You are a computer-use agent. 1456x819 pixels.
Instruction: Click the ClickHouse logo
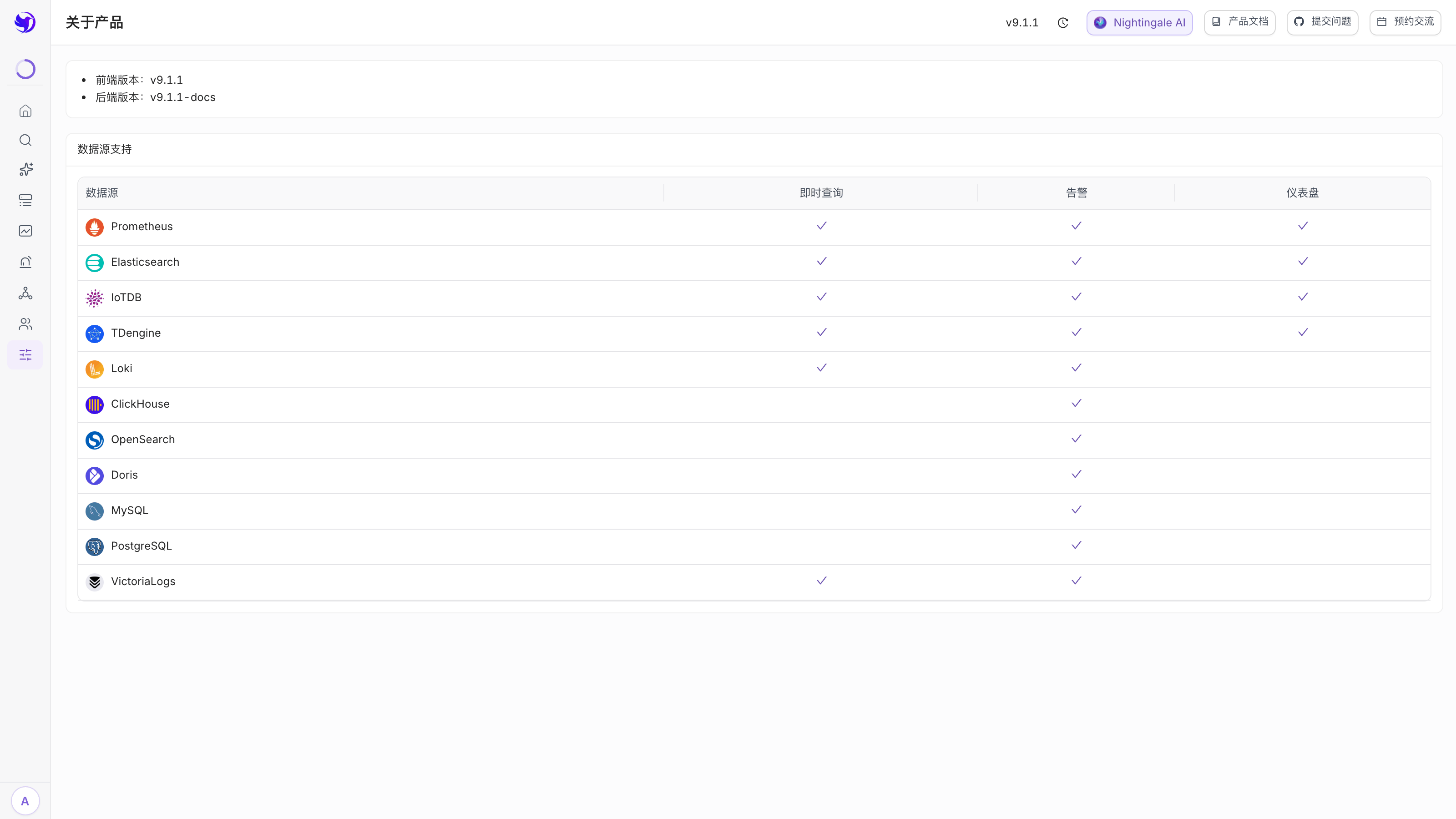(x=94, y=404)
